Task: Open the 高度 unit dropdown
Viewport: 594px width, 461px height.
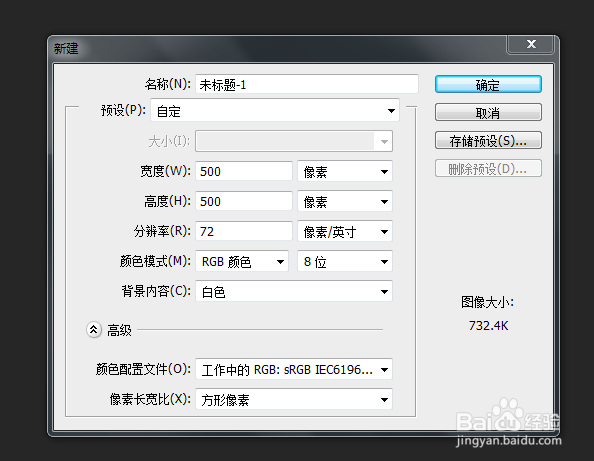Action: click(x=345, y=201)
